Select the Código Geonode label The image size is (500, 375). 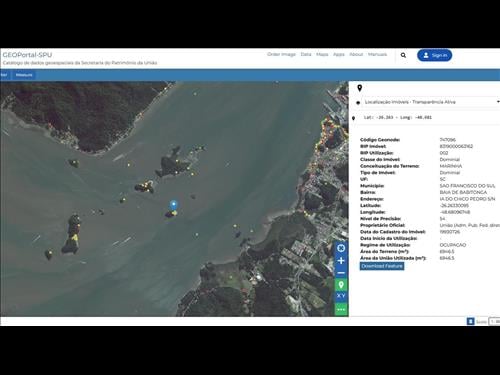[380, 140]
